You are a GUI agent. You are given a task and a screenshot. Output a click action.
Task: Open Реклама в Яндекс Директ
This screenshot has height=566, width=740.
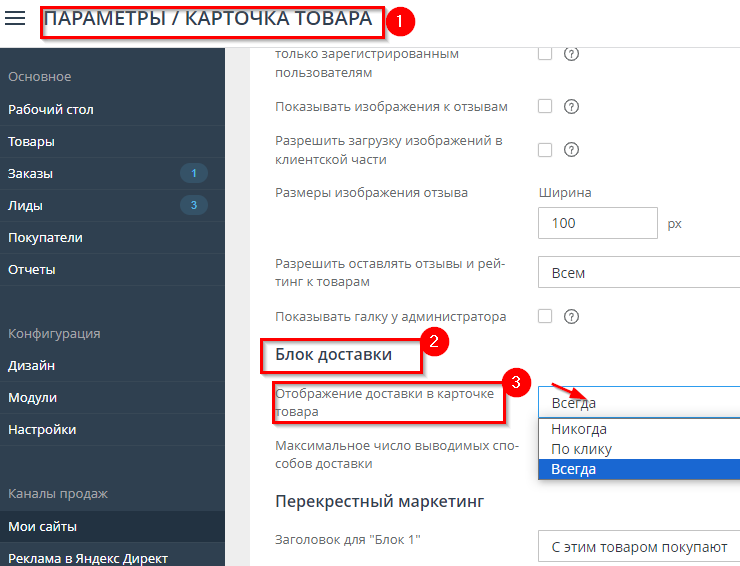(x=88, y=558)
